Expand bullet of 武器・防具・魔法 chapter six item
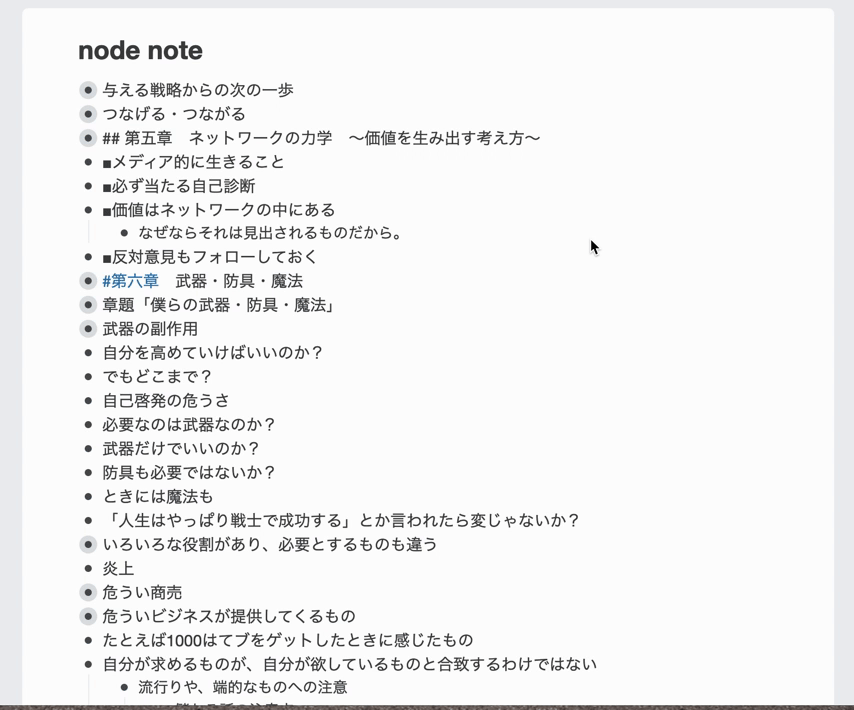Screen dimensions: 854x710 tap(88, 281)
